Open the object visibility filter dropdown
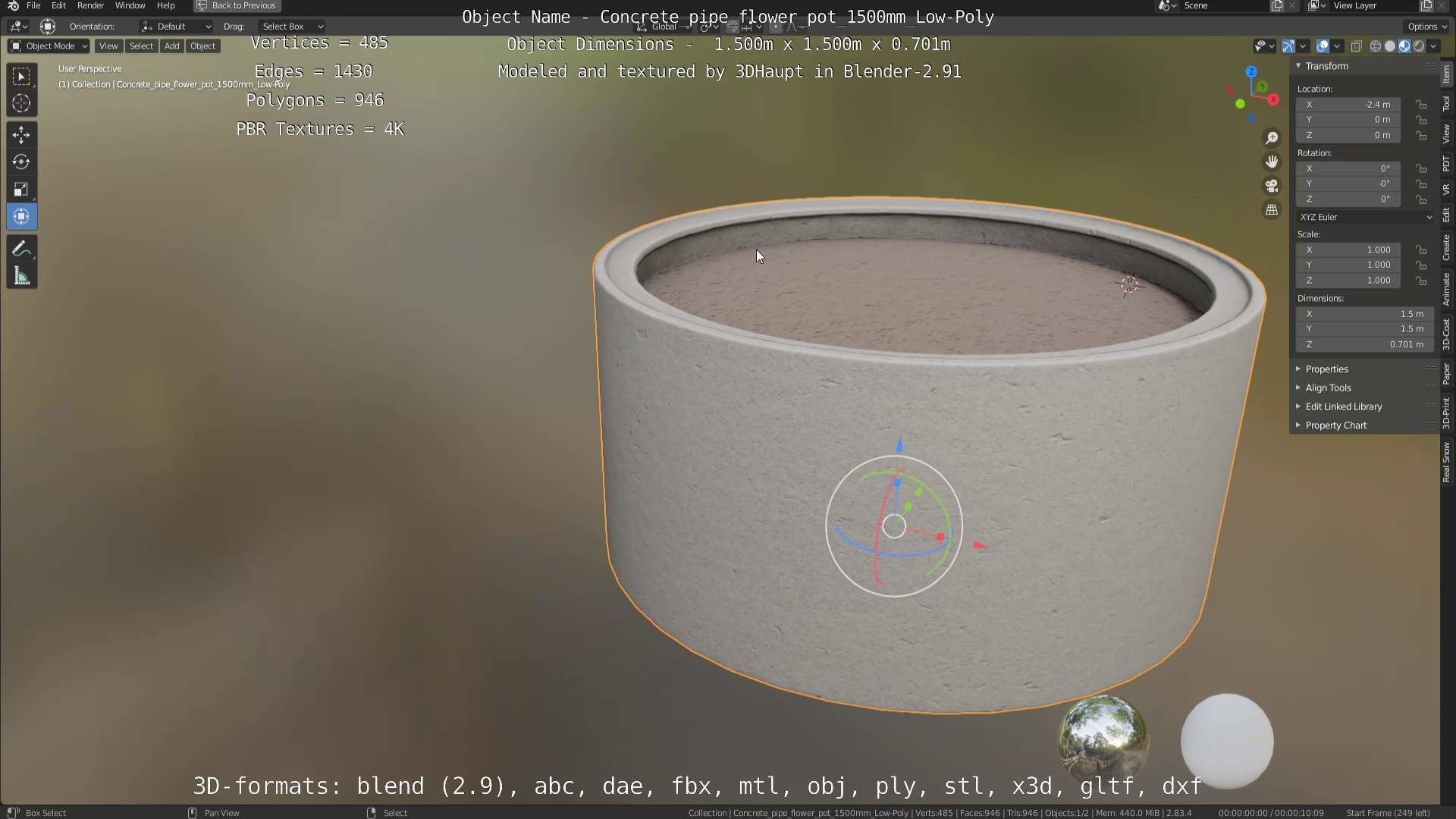Viewport: 1456px width, 819px height. [1263, 46]
